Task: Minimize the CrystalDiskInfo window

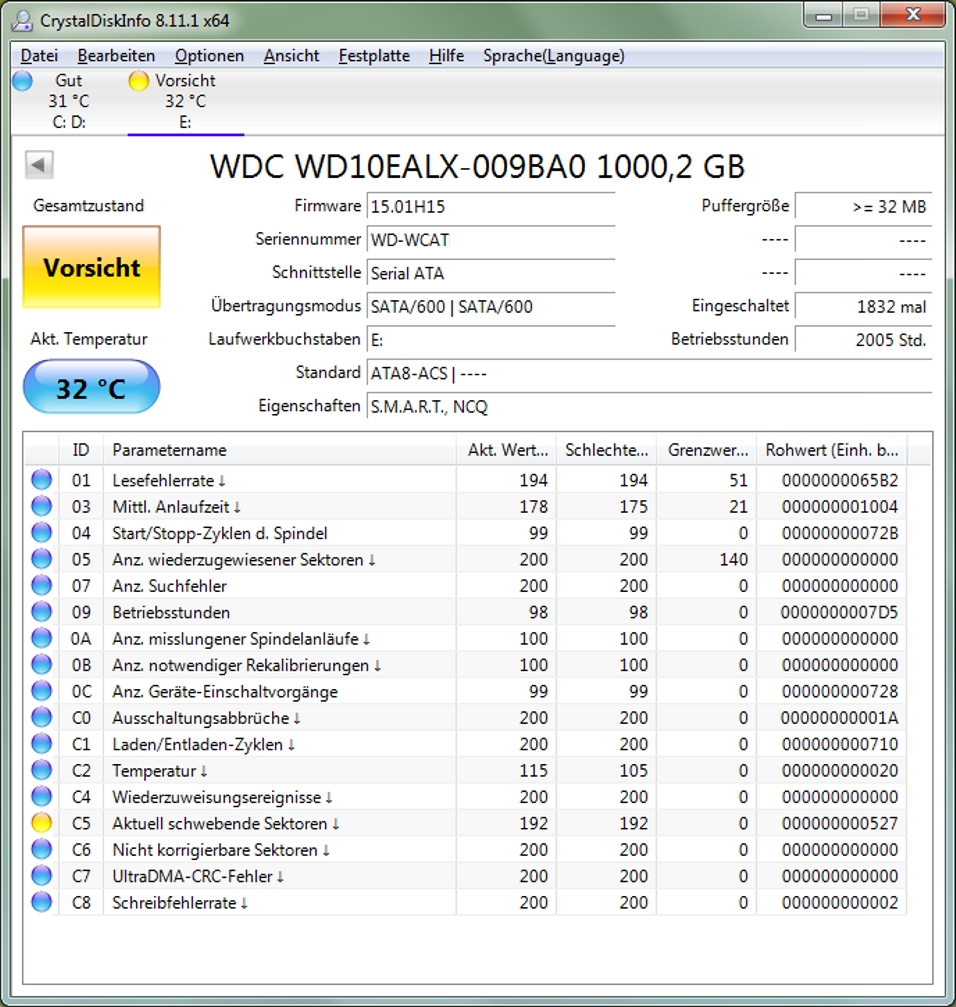Action: [824, 15]
